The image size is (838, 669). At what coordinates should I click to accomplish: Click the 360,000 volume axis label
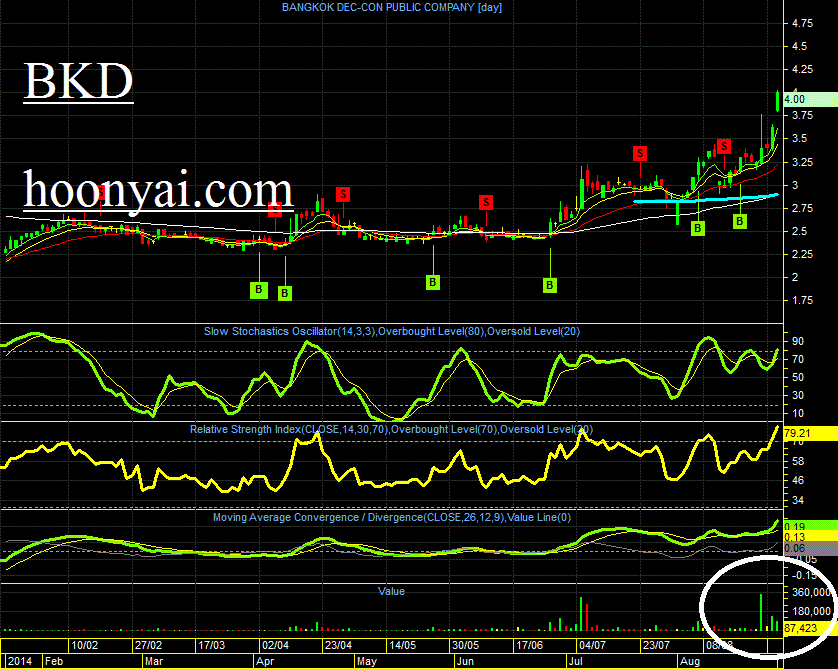coord(812,592)
